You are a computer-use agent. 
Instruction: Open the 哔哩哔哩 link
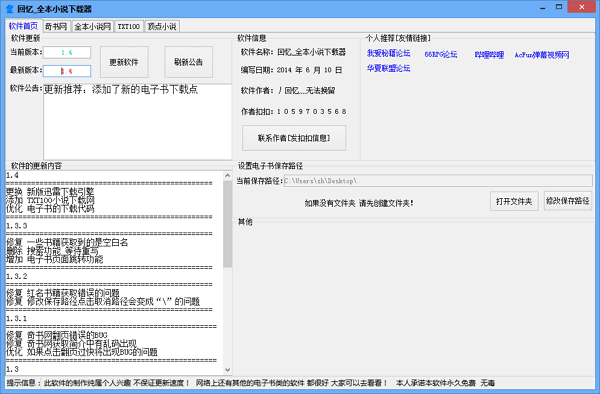pos(489,55)
